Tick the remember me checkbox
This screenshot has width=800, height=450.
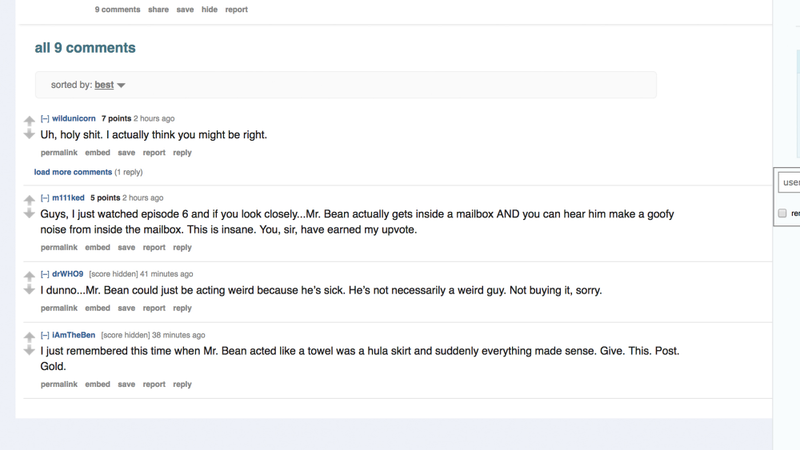[782, 213]
